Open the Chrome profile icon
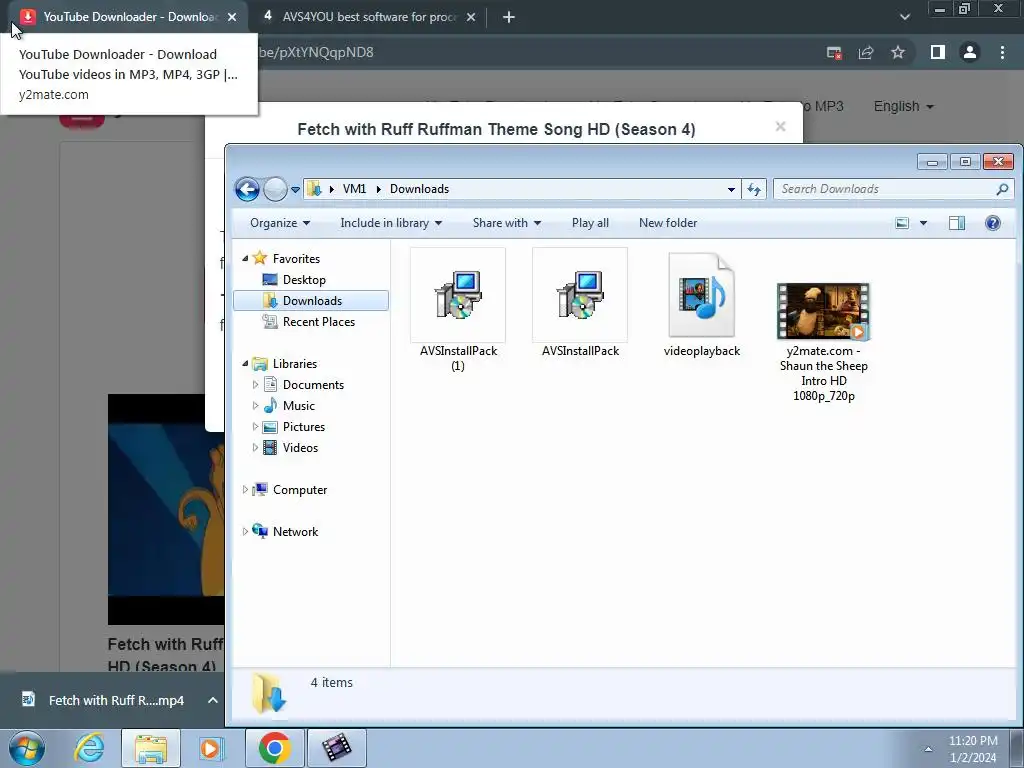Viewport: 1024px width, 768px height. (x=970, y=52)
